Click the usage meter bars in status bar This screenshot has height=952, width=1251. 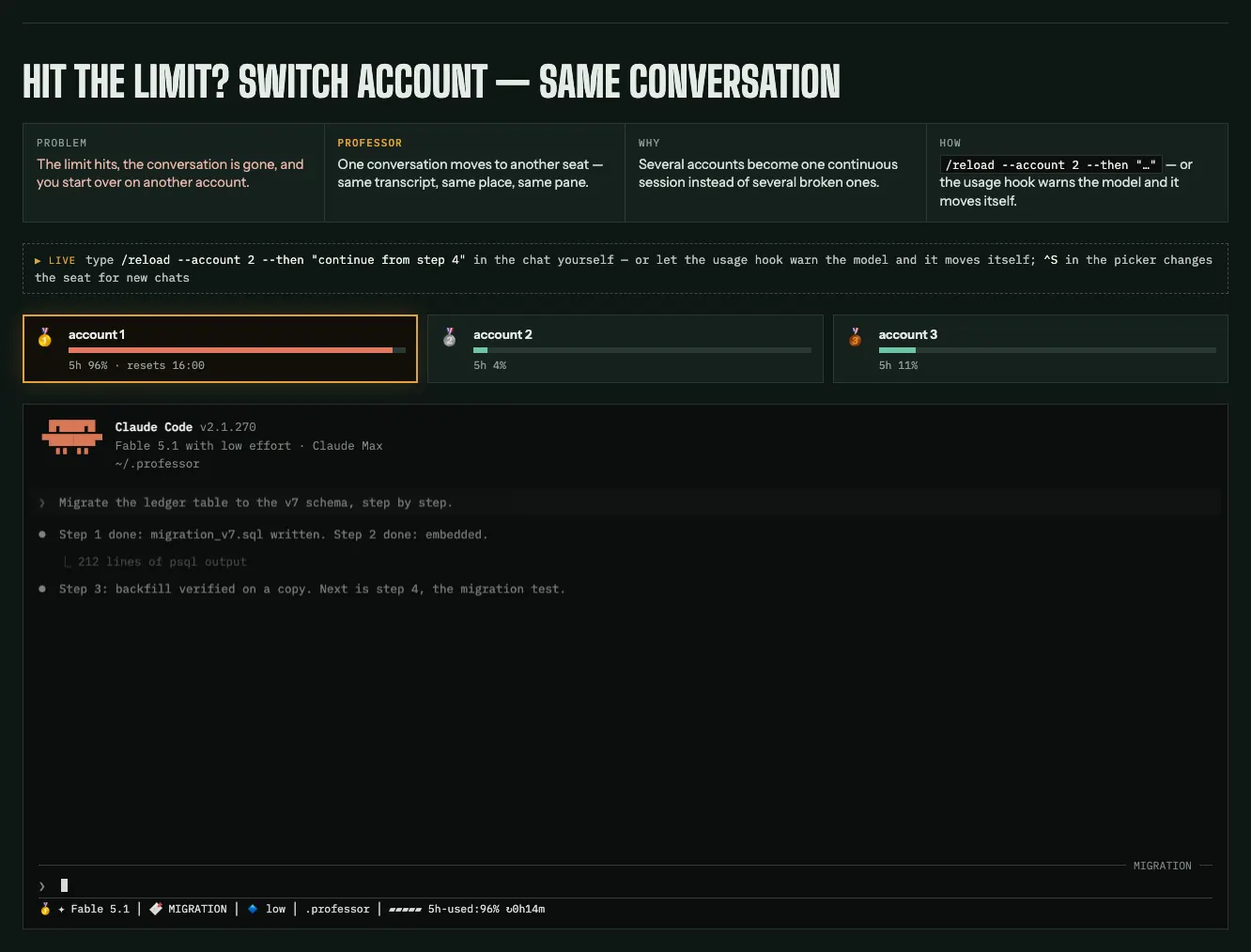point(406,909)
